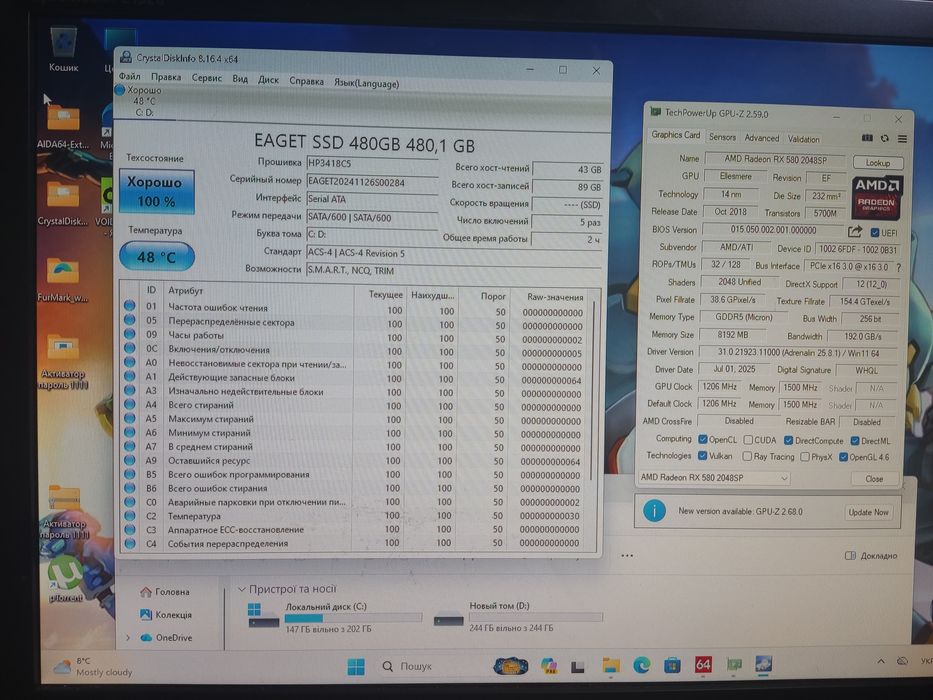This screenshot has width=933, height=700.
Task: Open the Файл menu in CrystalDiskInfo
Action: pos(130,76)
